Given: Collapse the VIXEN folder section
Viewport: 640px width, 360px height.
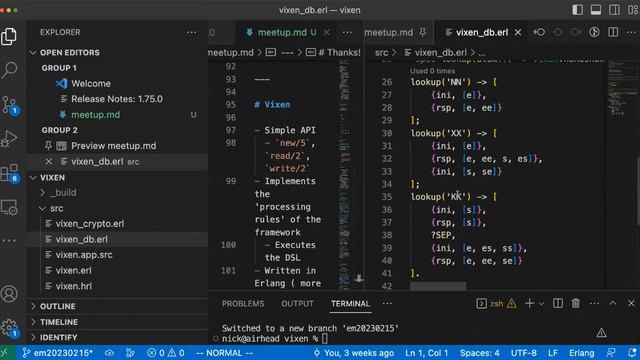Looking at the screenshot, I should click(33, 178).
